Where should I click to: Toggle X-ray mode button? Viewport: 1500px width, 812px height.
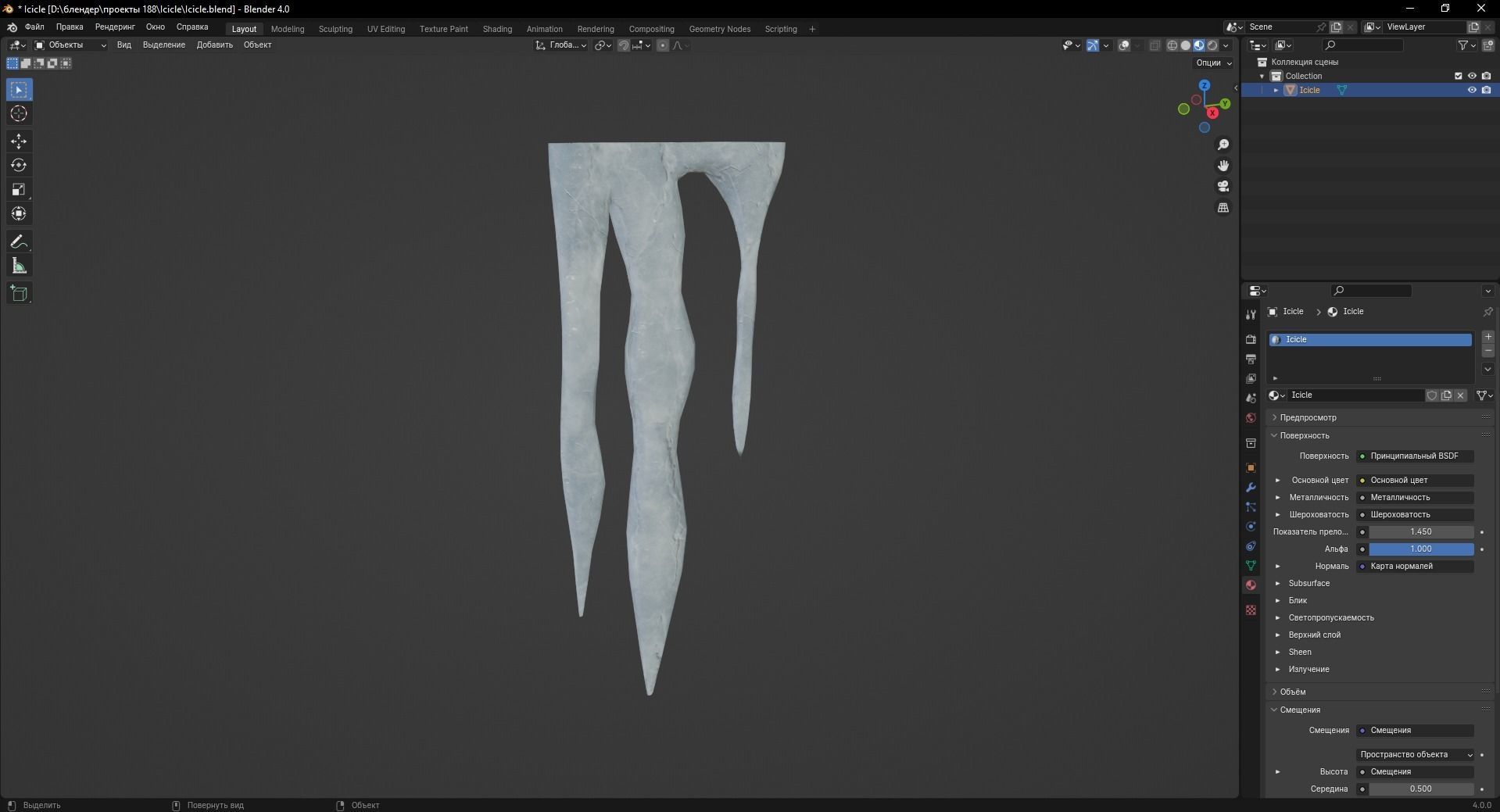tap(1155, 45)
